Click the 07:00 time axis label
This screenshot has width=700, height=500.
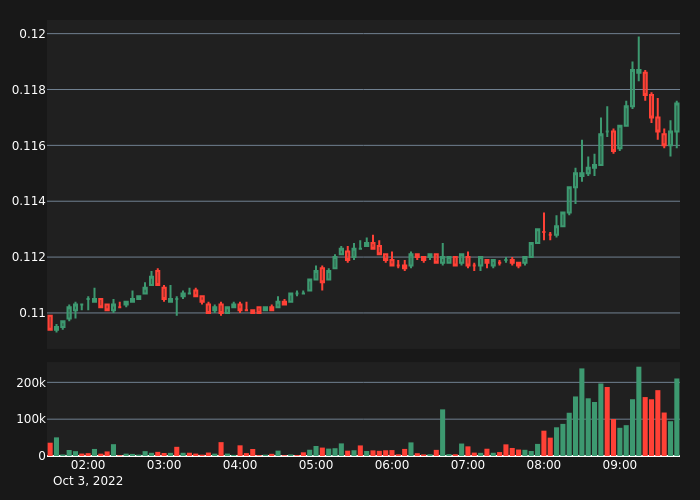pyautogui.click(x=468, y=465)
